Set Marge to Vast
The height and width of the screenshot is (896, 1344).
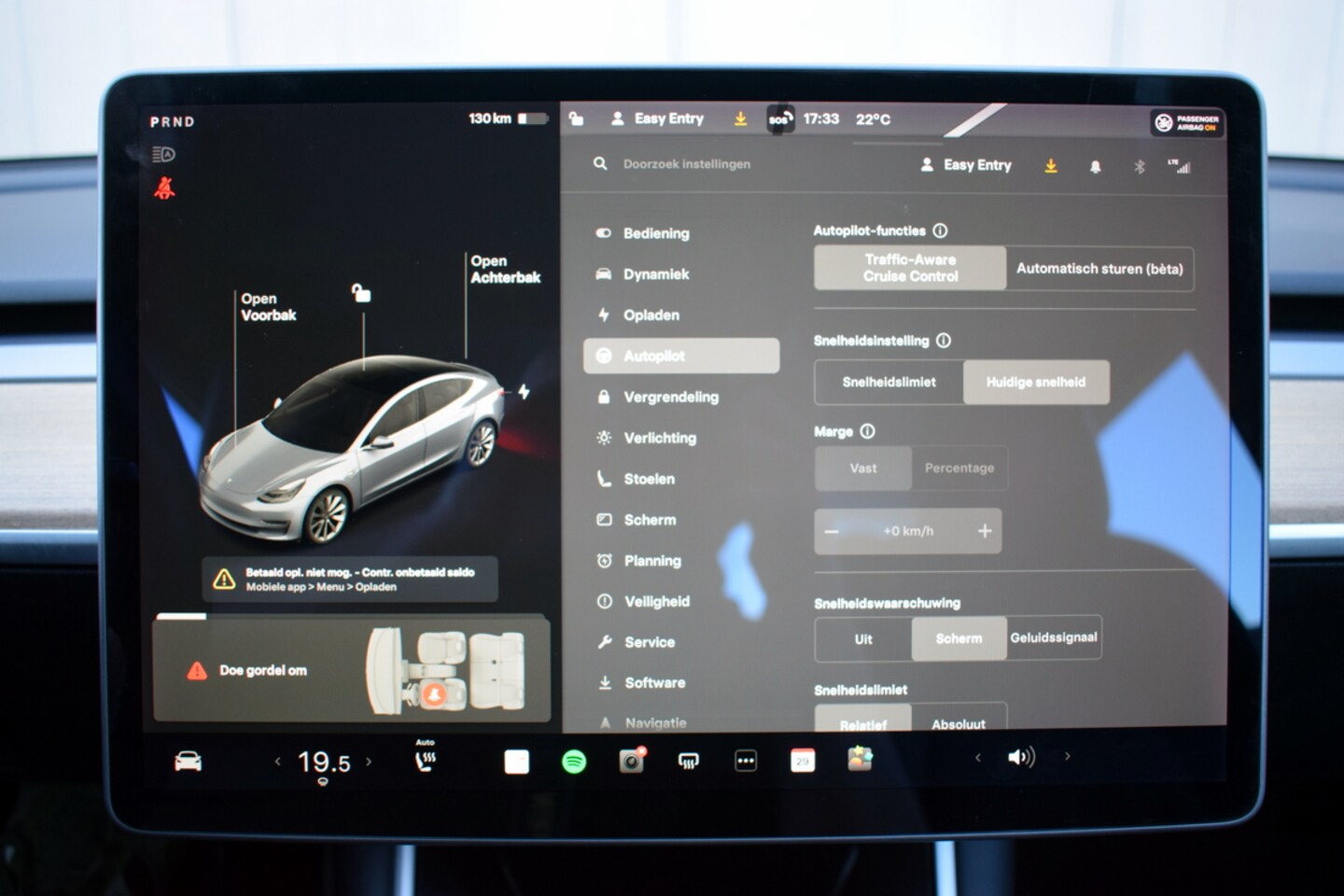pos(863,468)
